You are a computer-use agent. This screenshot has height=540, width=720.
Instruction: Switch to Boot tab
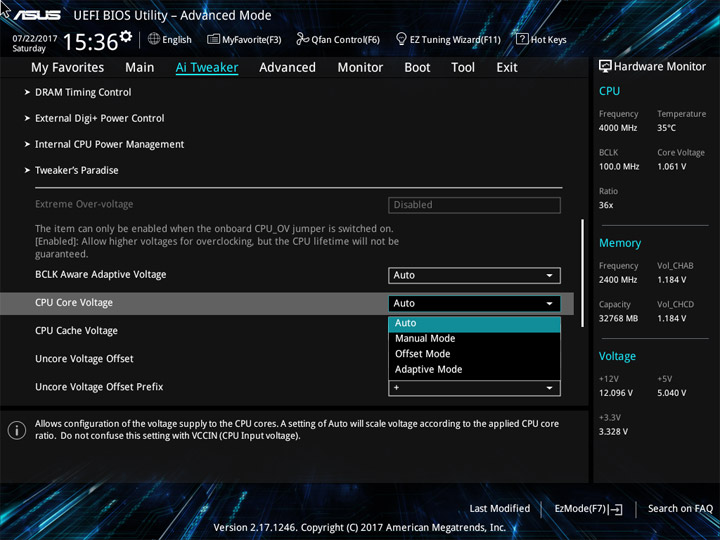click(x=417, y=68)
